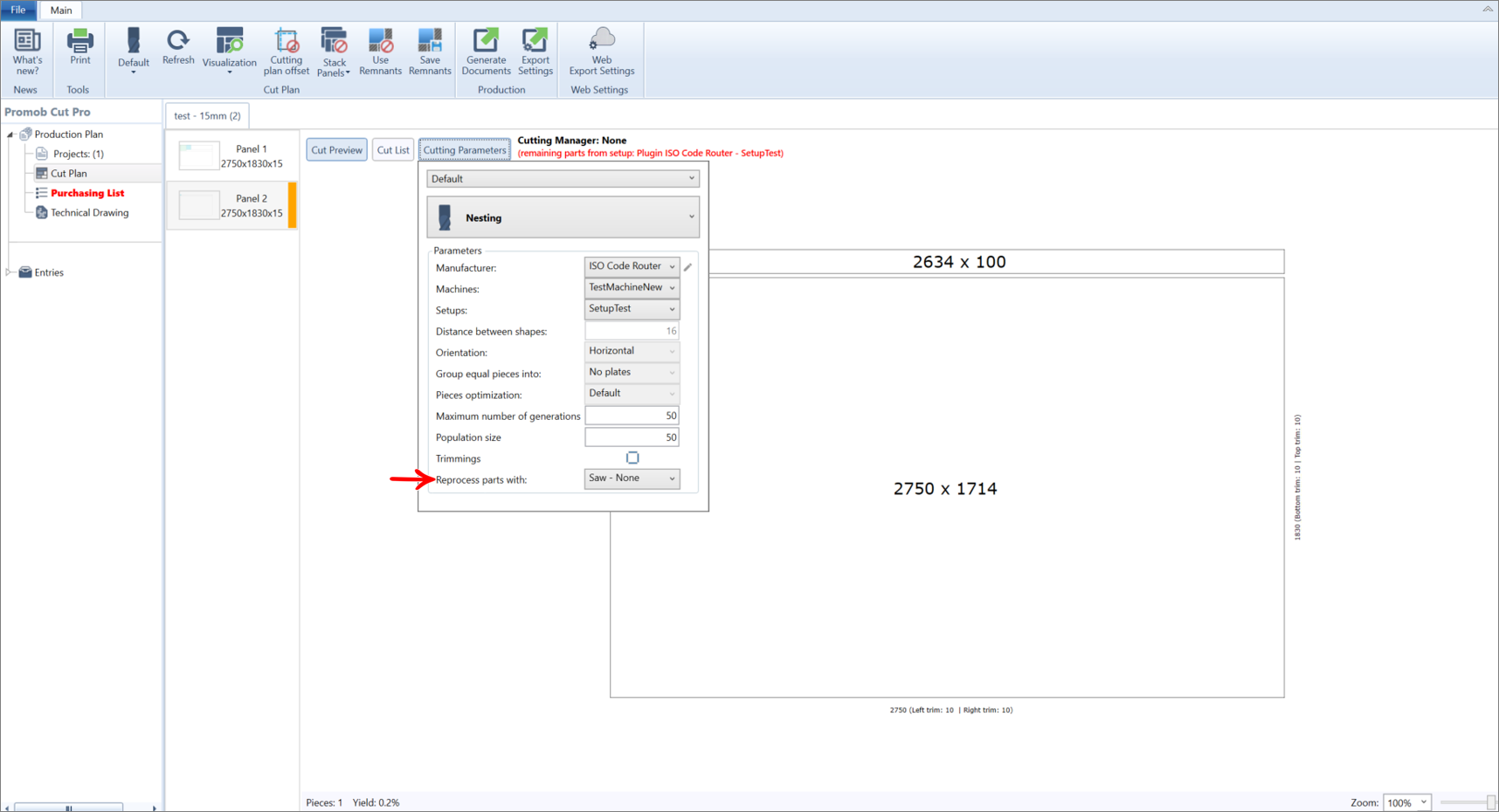This screenshot has height=812, width=1499.
Task: Switch to the Cut List tab
Action: [393, 150]
